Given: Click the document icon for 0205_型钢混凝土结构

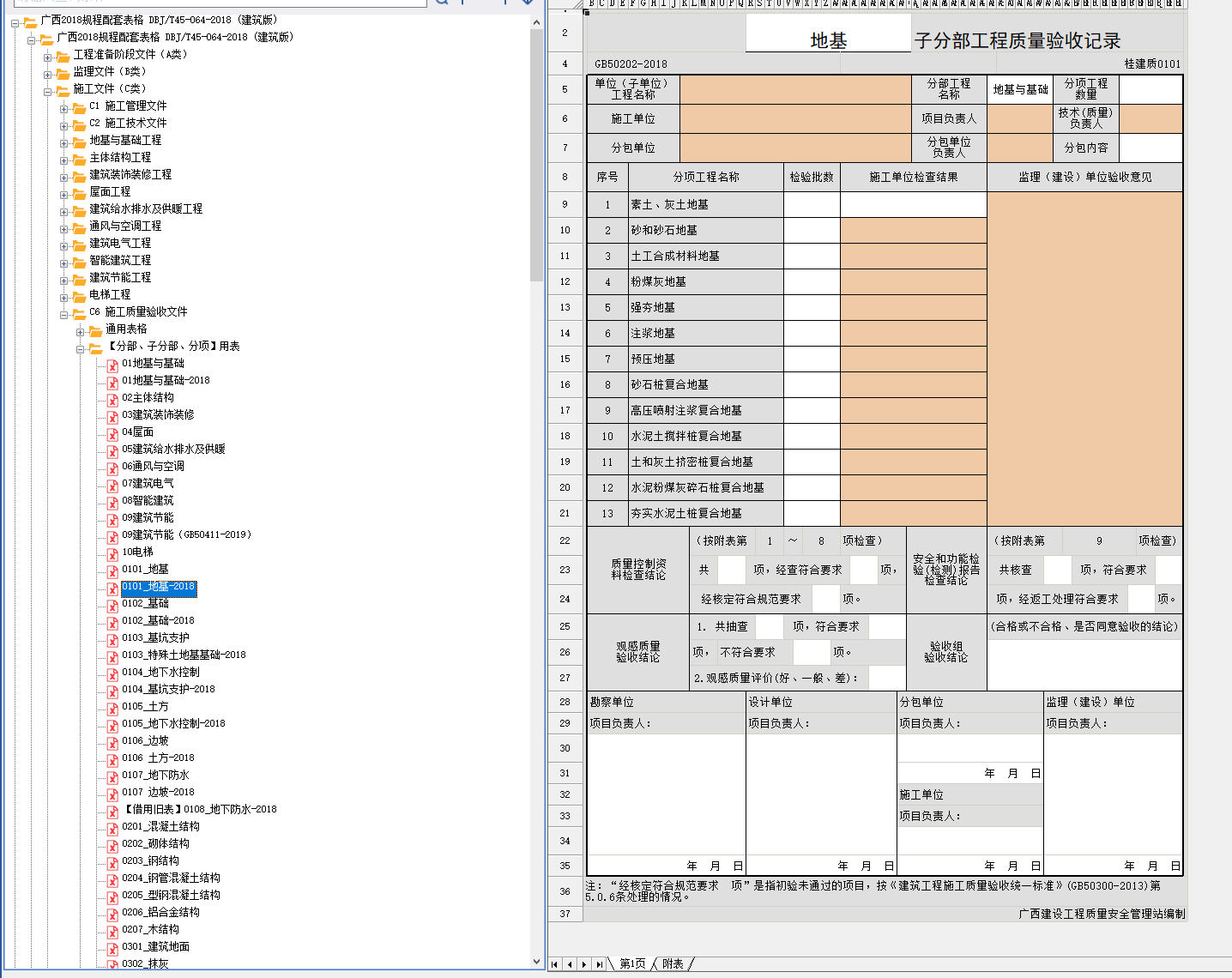Looking at the screenshot, I should [112, 896].
